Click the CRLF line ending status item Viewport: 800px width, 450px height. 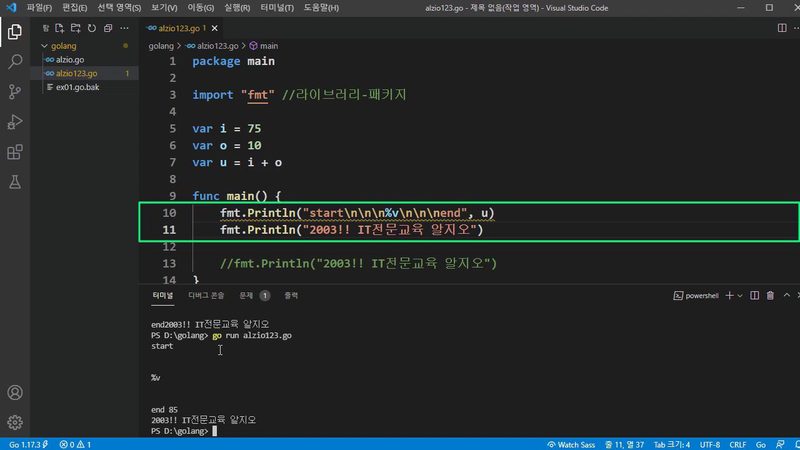click(x=738, y=444)
